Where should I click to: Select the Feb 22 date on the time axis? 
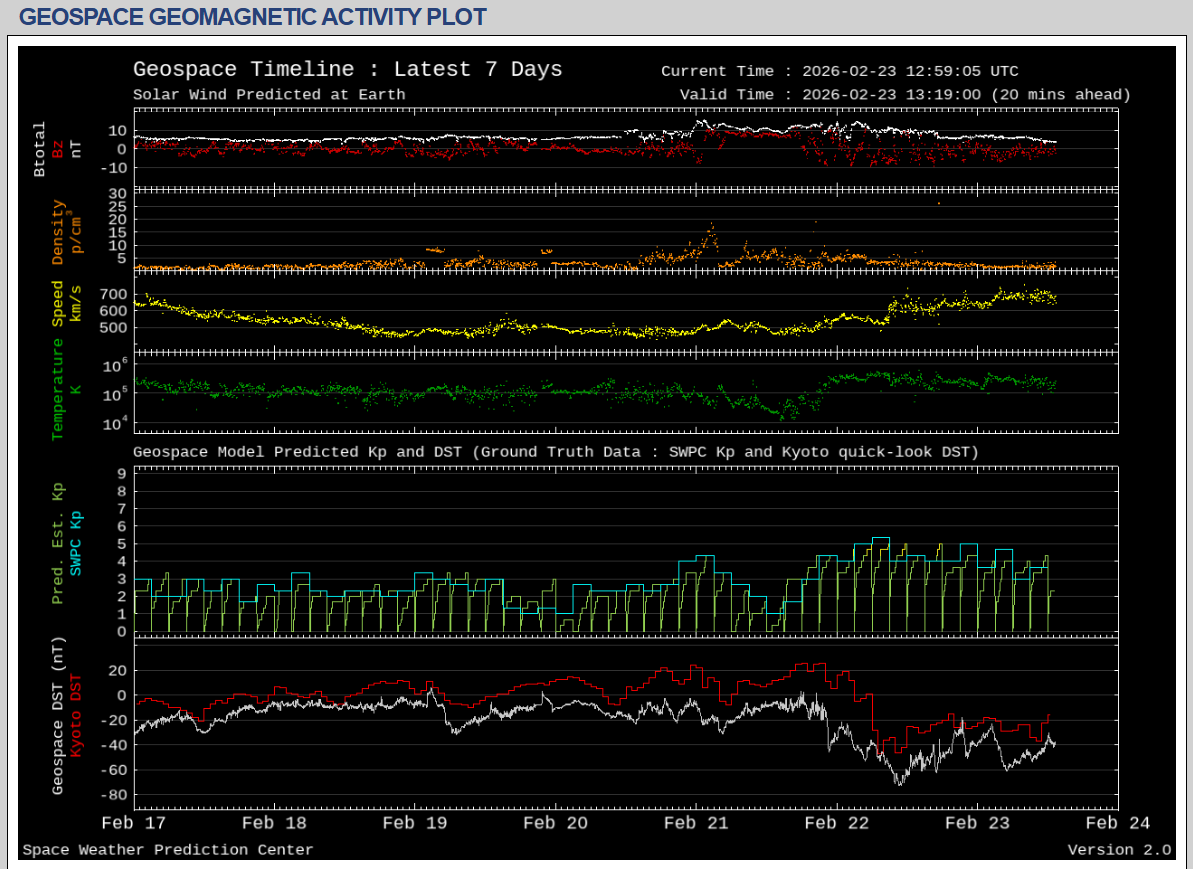tap(837, 823)
